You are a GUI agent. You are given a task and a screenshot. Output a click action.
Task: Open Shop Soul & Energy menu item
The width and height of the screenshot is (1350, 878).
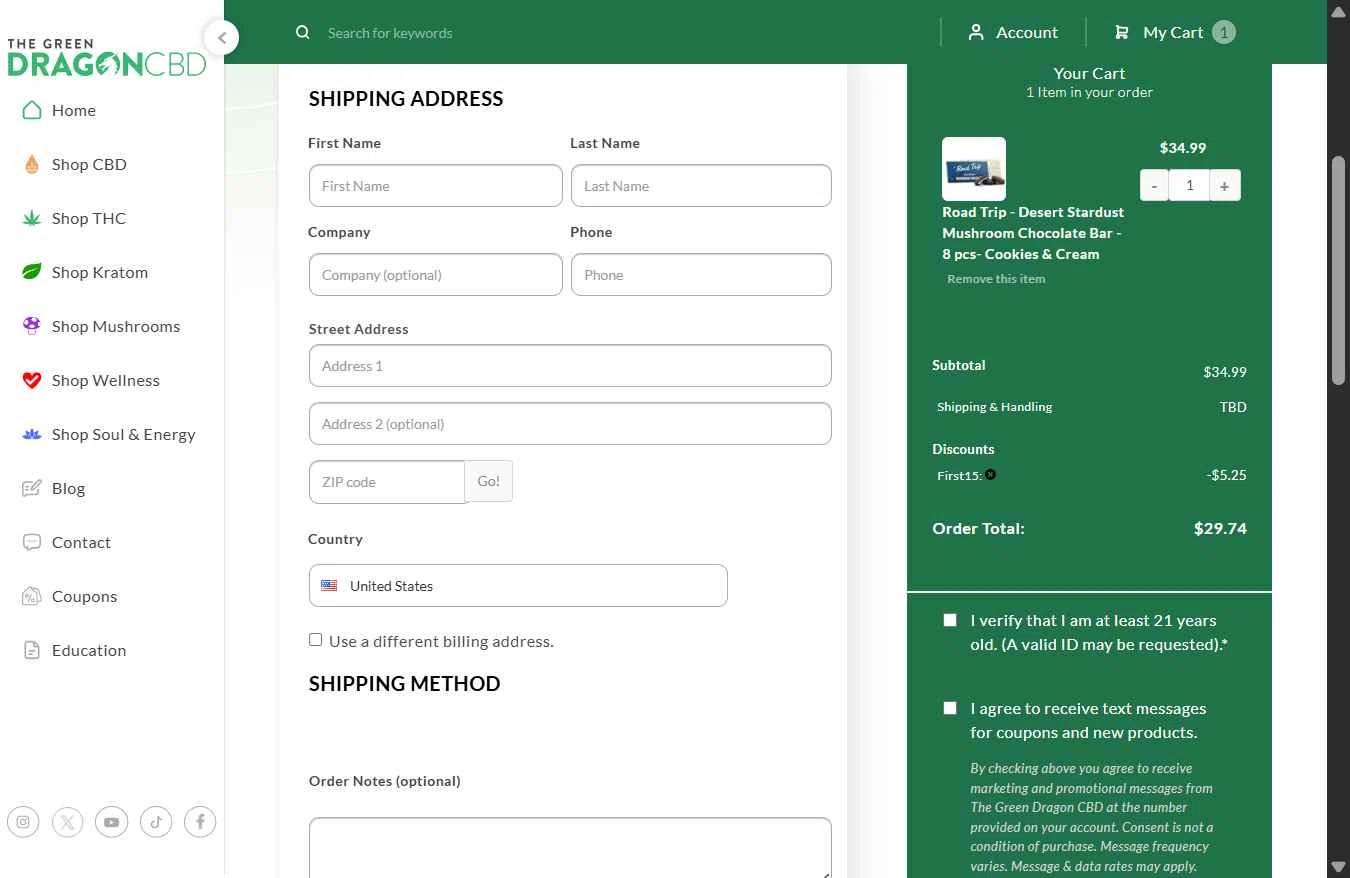point(124,434)
